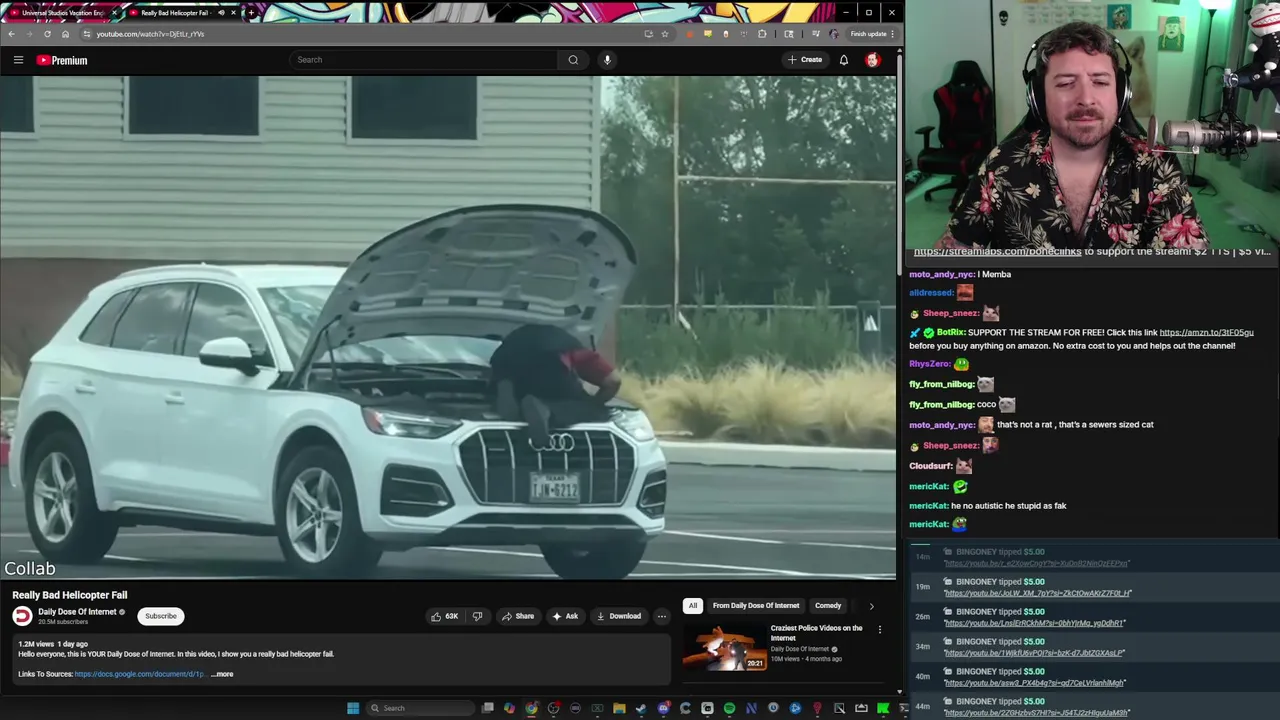Activate voice search microphone

pyautogui.click(x=607, y=60)
